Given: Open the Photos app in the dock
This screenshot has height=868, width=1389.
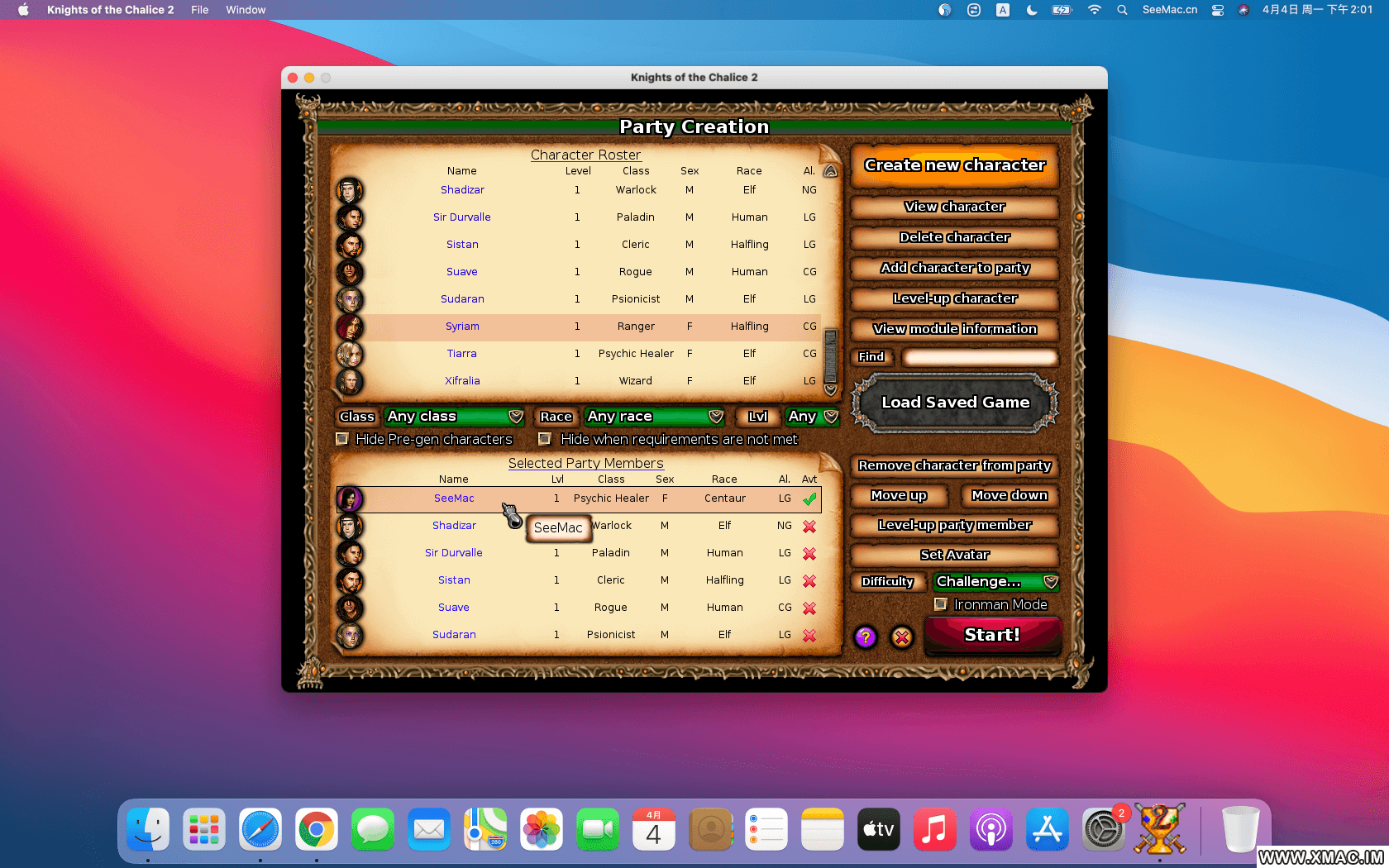Looking at the screenshot, I should pos(542,829).
